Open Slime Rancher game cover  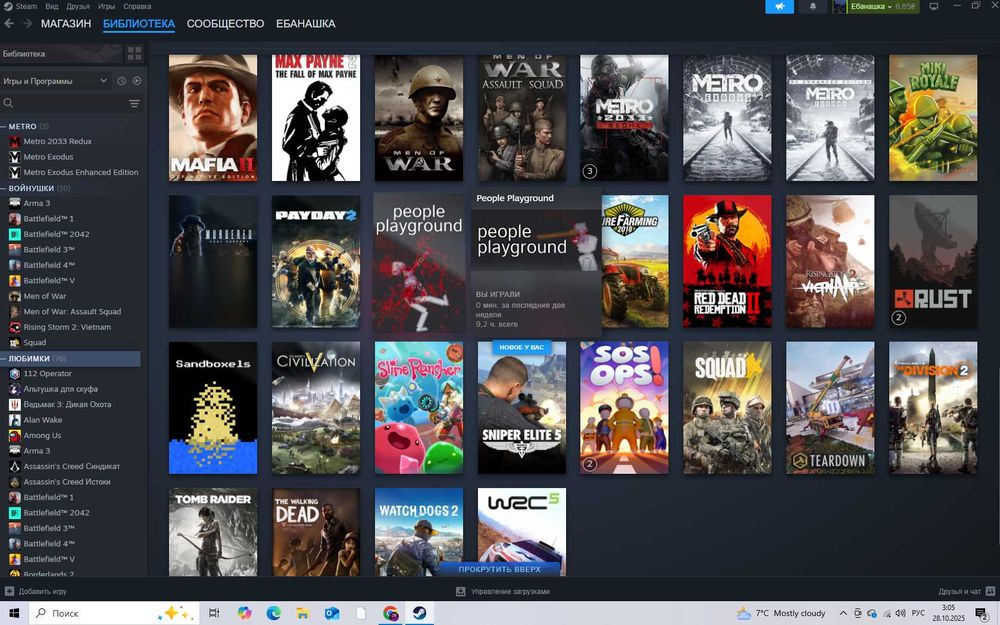coord(419,408)
